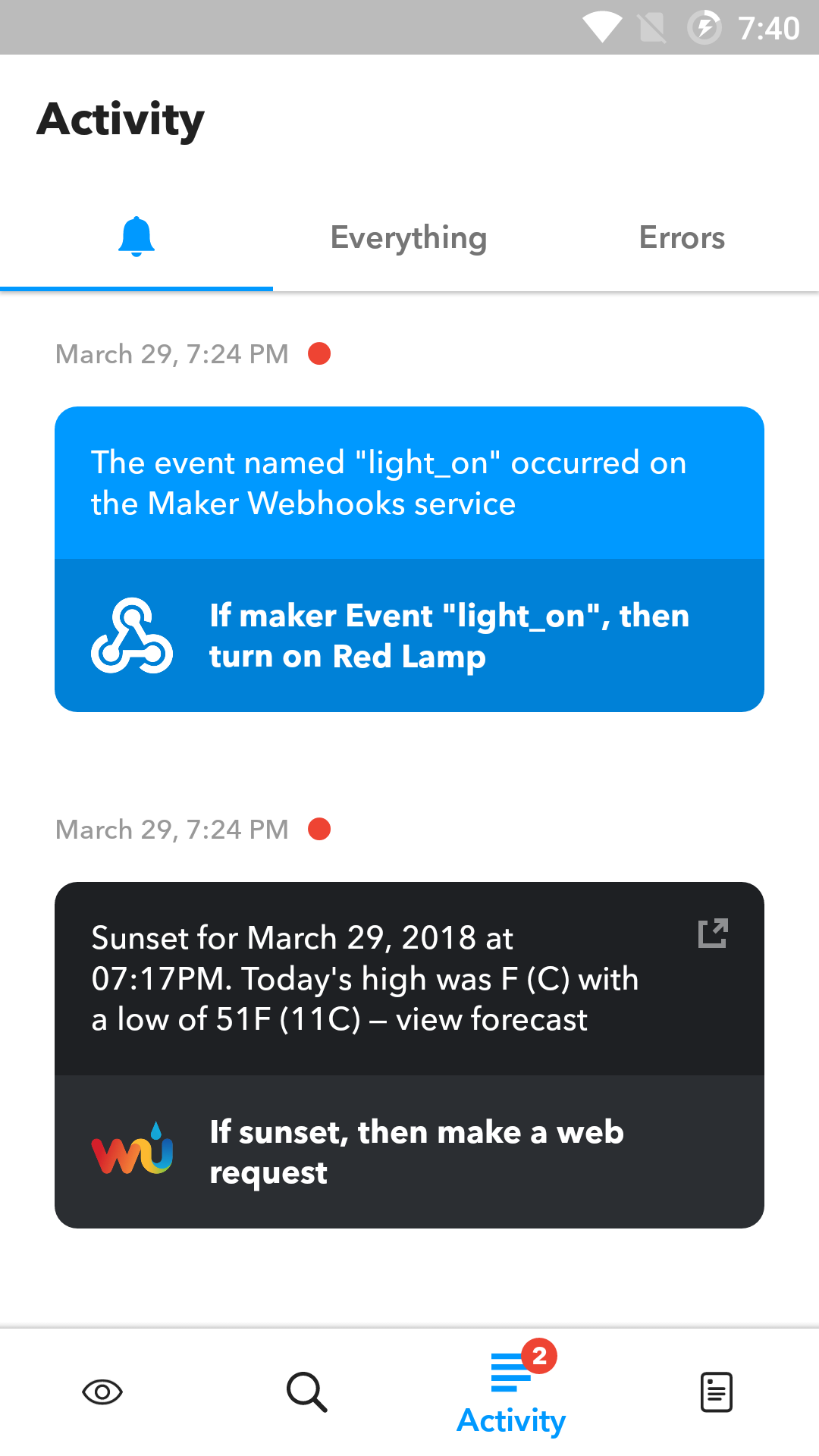The image size is (819, 1456).
Task: Open the applets list icon in bottom navigation
Action: pyautogui.click(x=717, y=1392)
